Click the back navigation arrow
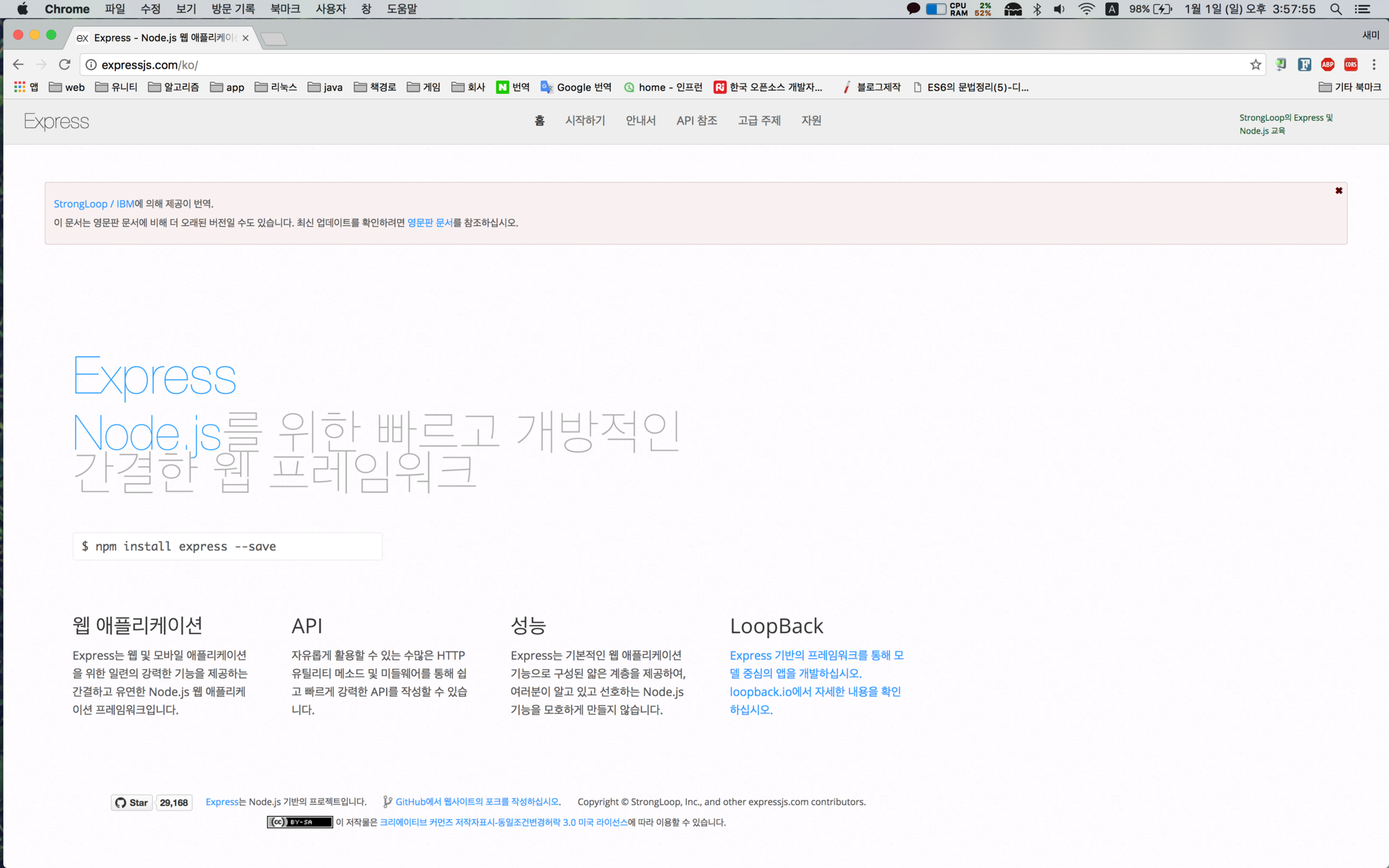This screenshot has width=1389, height=868. 18,64
